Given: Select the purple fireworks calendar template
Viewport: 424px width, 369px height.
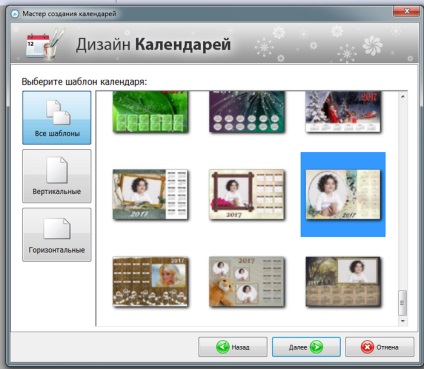Looking at the screenshot, I should (247, 112).
